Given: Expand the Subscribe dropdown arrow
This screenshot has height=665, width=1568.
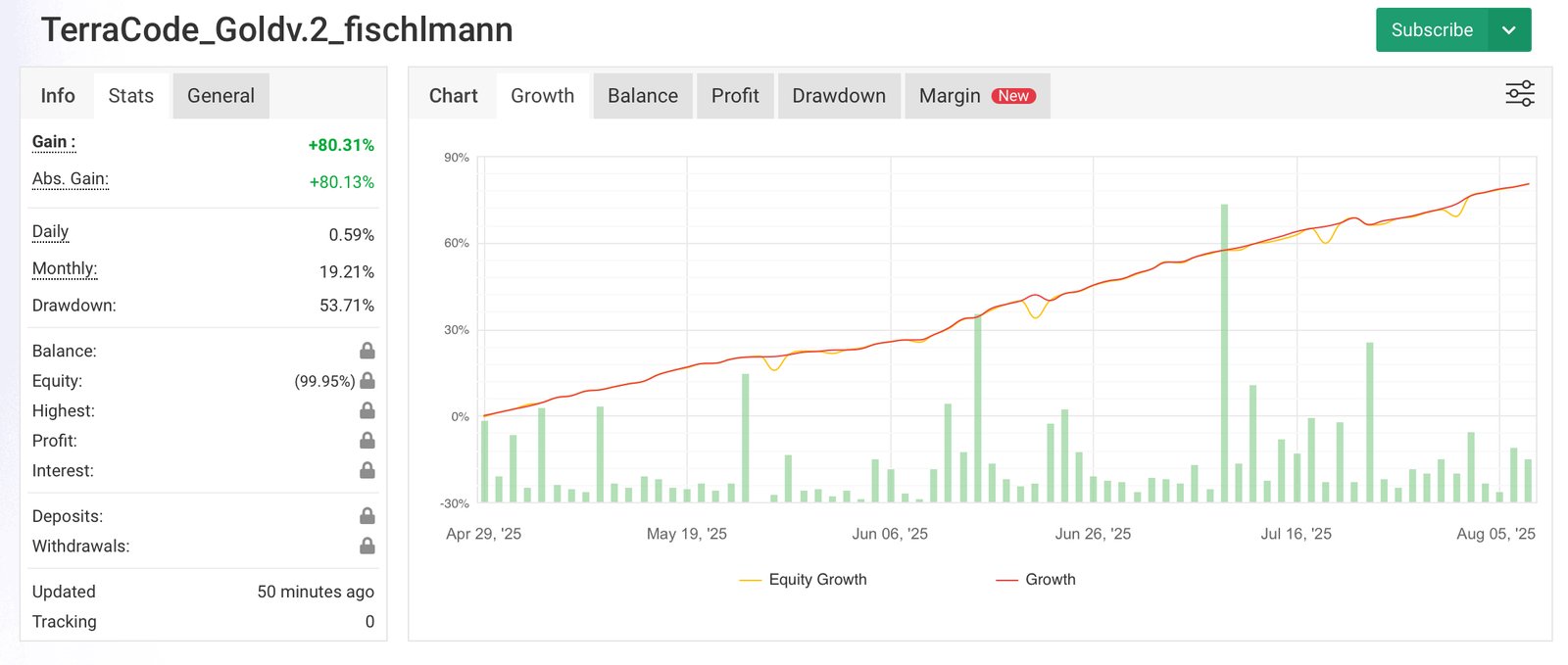Looking at the screenshot, I should tap(1509, 30).
